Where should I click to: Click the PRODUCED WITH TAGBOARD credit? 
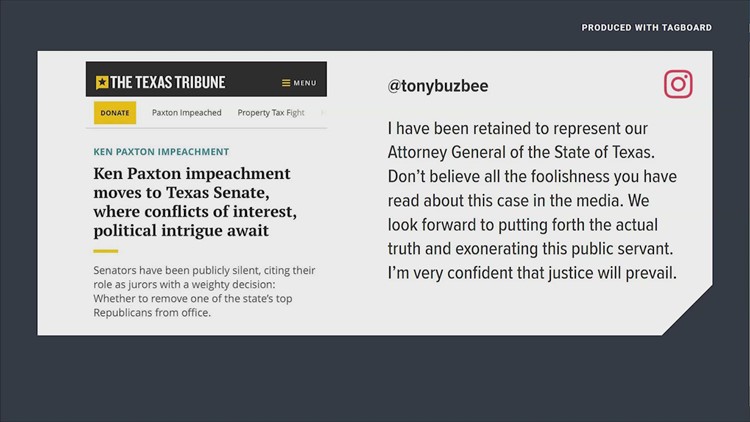pyautogui.click(x=646, y=28)
